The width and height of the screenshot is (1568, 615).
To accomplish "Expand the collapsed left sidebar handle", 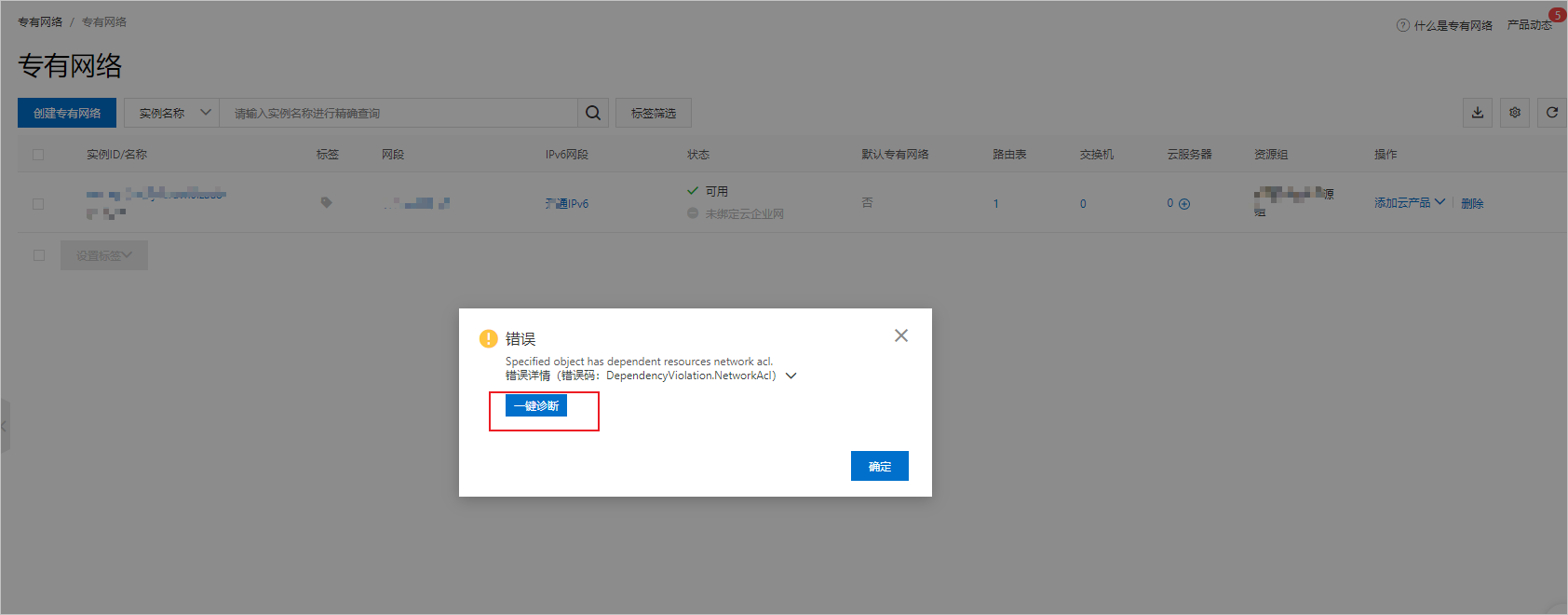I will click(x=5, y=426).
